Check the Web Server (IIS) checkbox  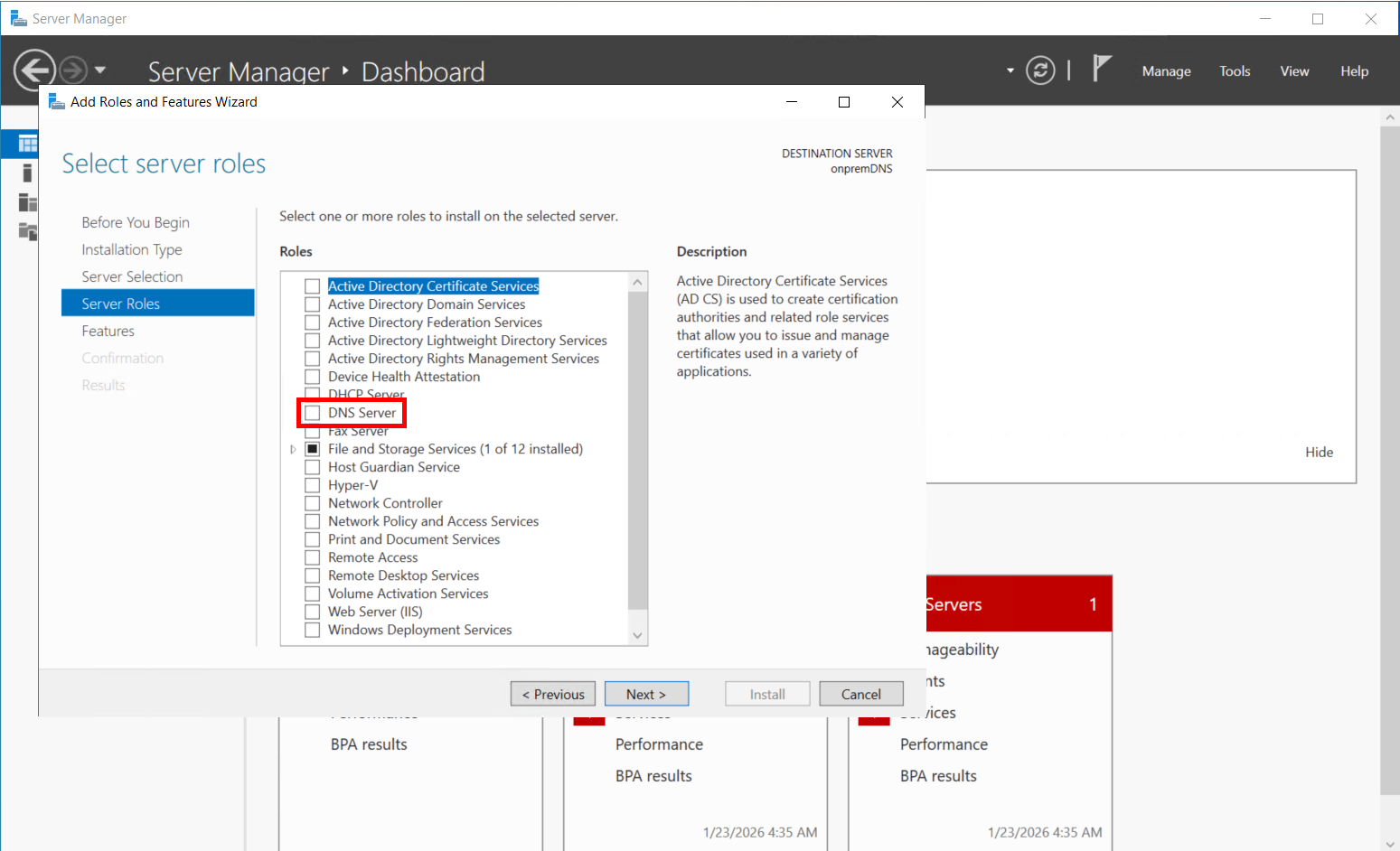tap(313, 612)
